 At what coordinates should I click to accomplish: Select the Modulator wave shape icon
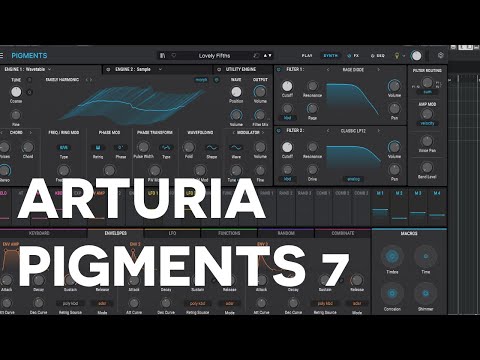click(x=236, y=147)
